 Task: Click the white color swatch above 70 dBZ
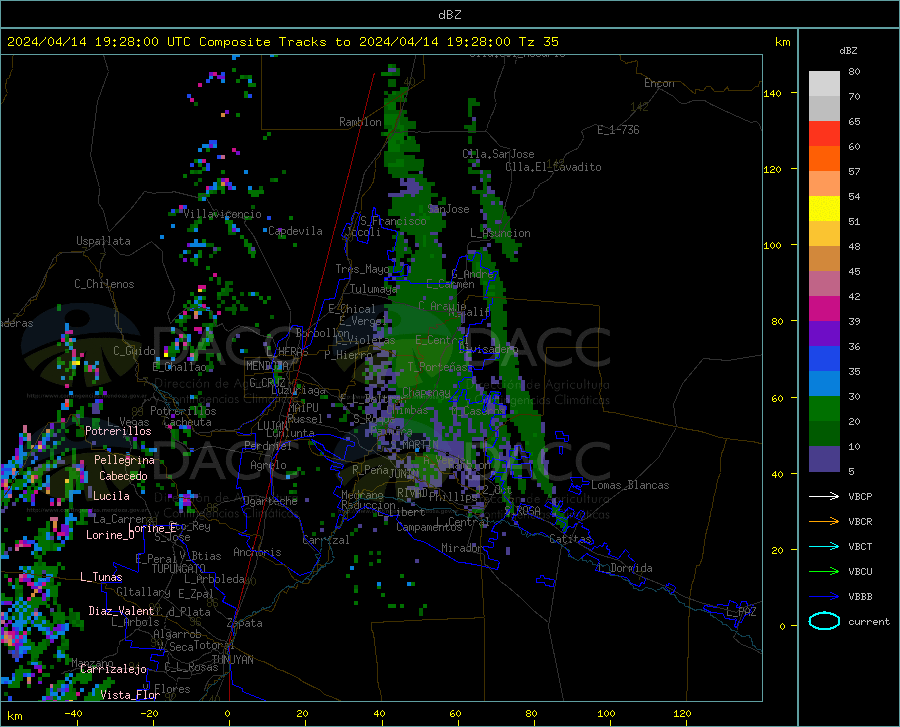824,83
